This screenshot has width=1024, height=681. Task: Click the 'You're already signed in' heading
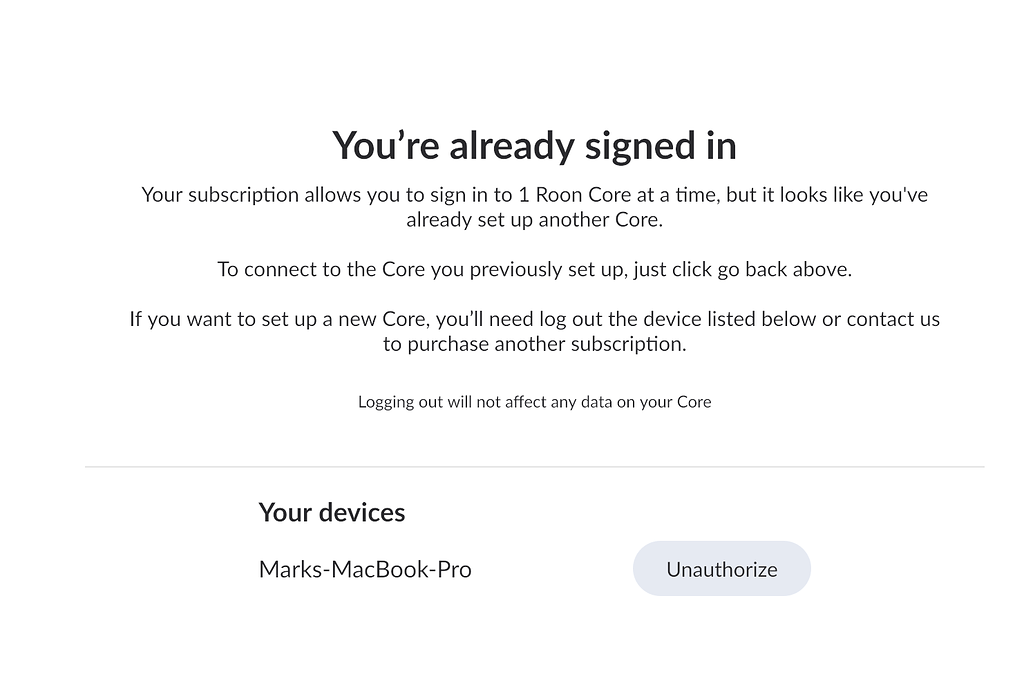click(534, 145)
